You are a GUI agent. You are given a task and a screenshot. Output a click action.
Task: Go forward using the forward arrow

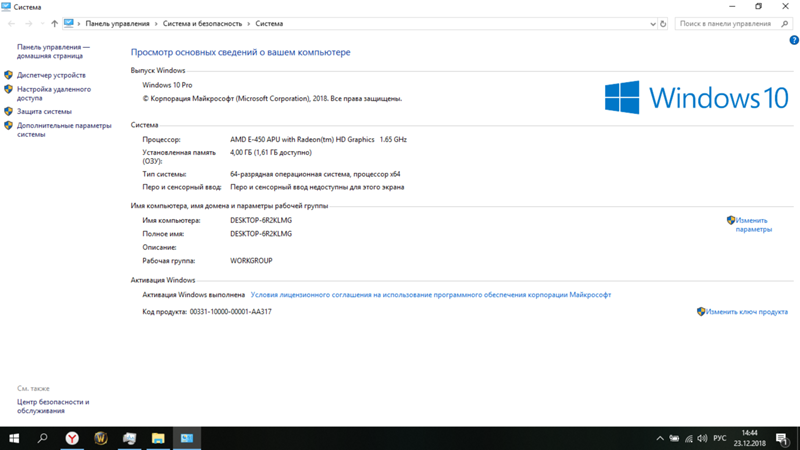[29, 23]
